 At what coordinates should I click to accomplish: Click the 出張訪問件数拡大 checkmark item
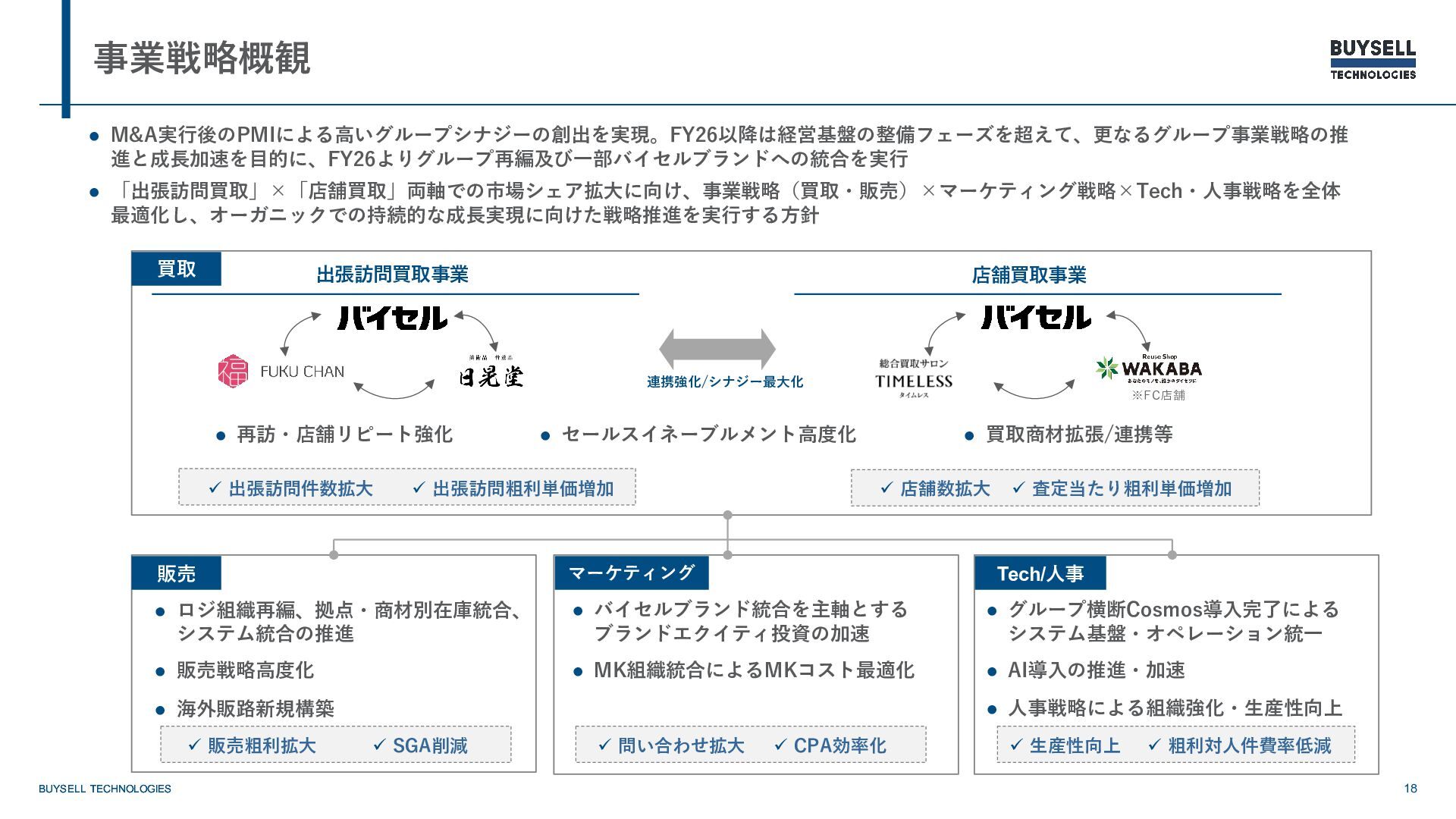(x=291, y=488)
